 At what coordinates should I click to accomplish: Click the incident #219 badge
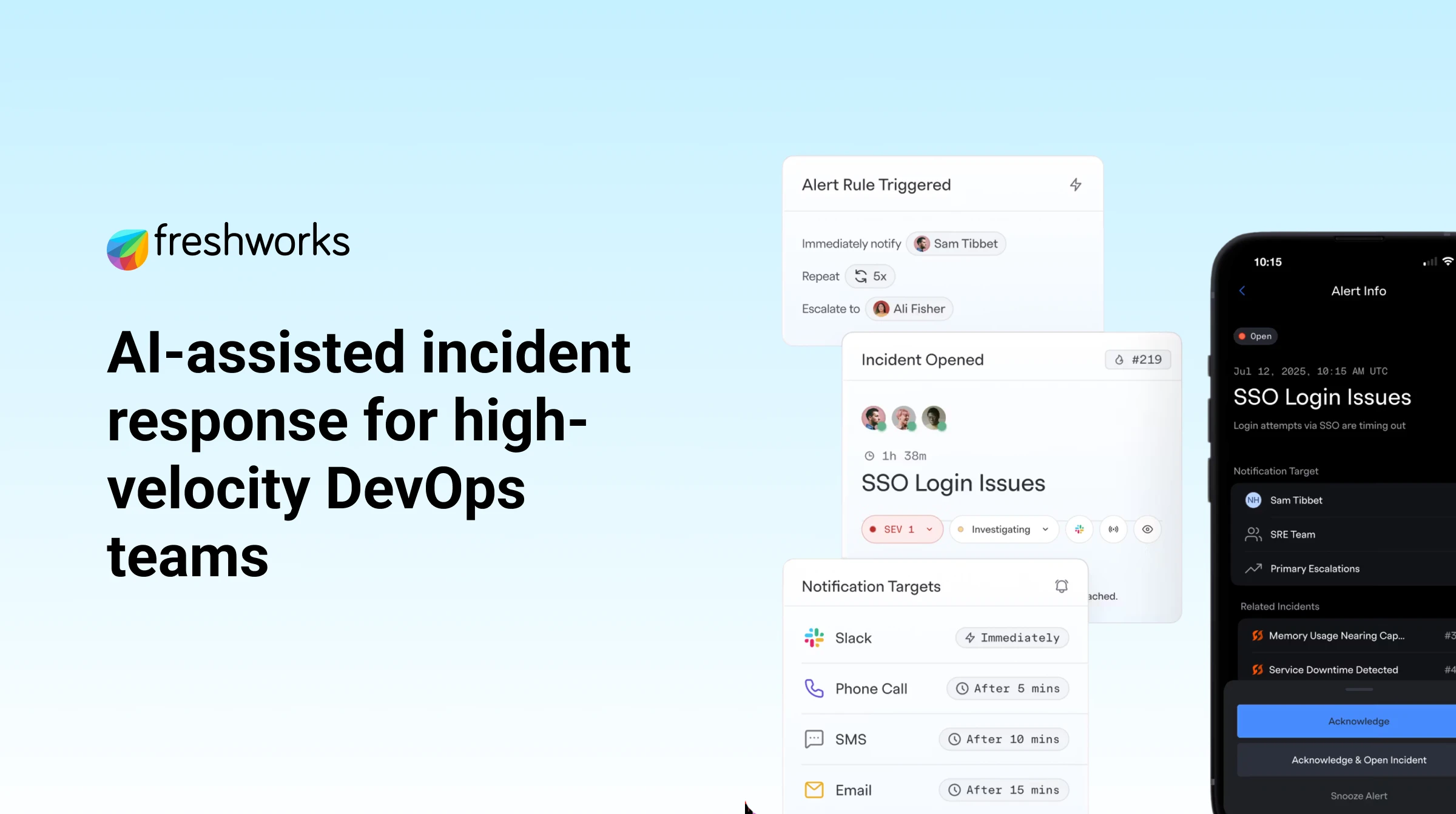1138,360
